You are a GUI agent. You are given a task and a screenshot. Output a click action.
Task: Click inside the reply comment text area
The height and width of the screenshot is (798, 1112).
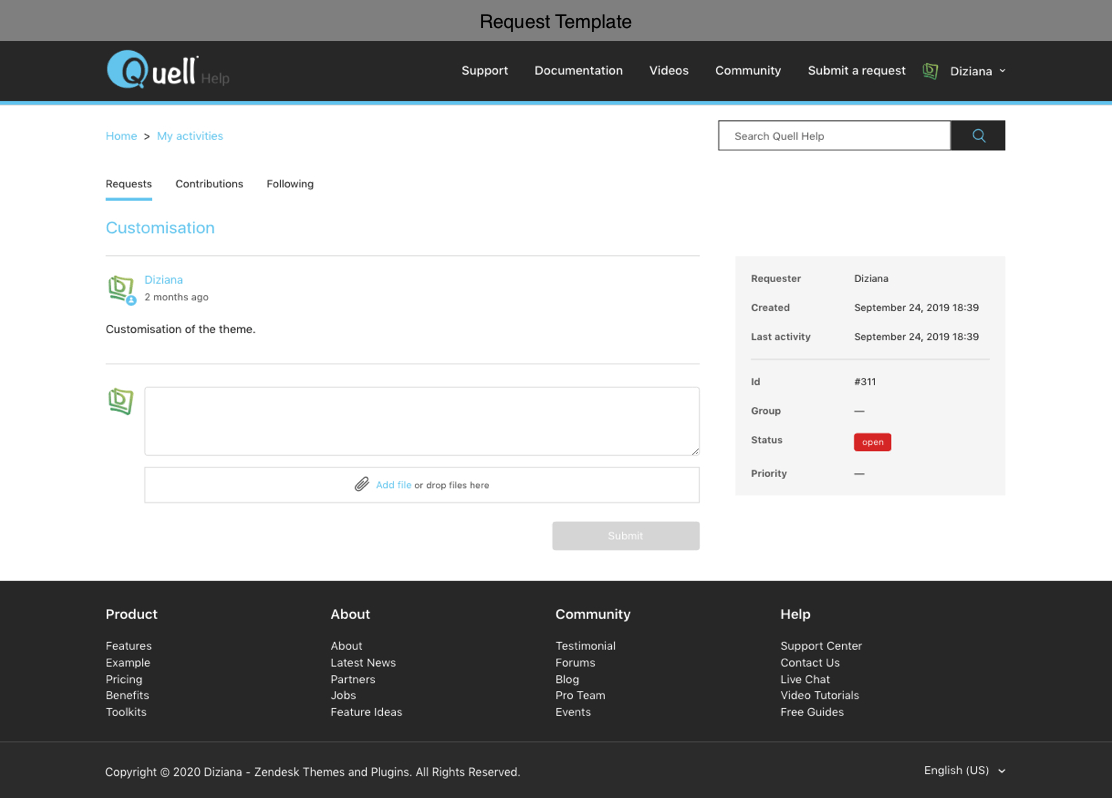pos(421,421)
